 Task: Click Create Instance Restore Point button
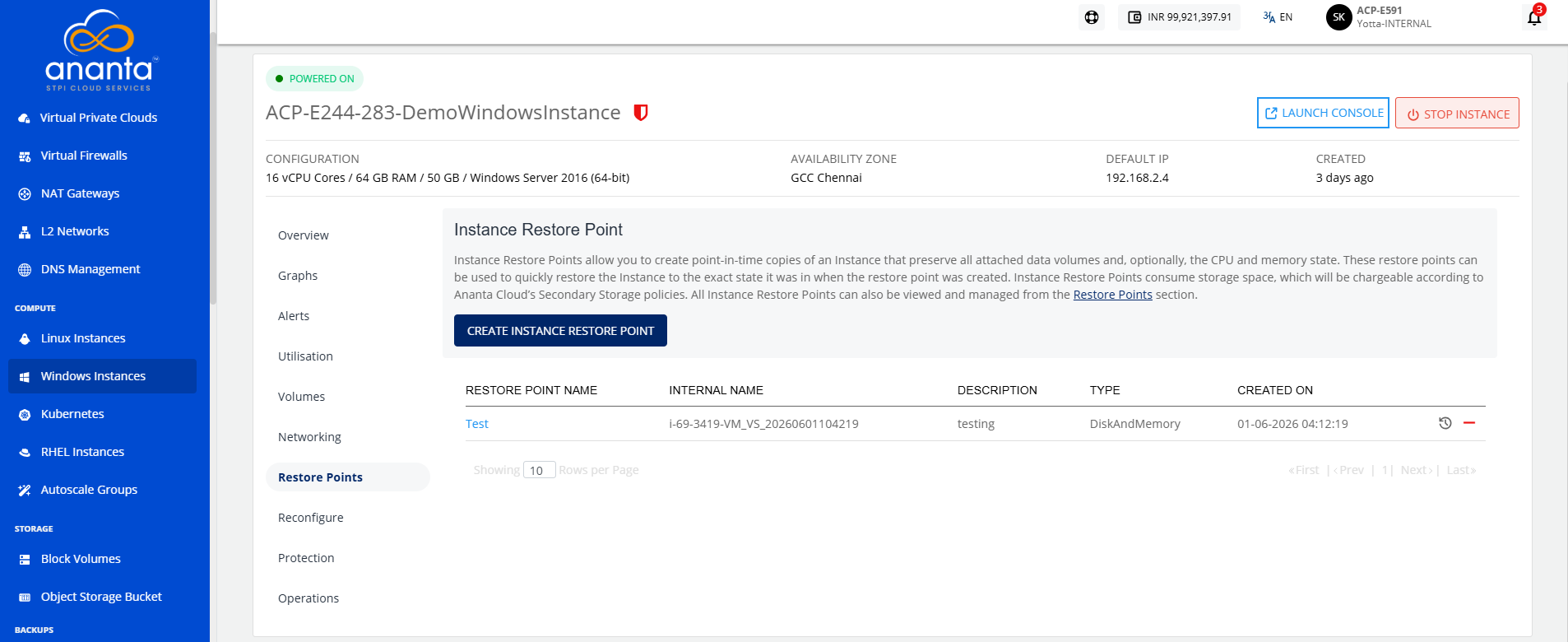(x=560, y=331)
